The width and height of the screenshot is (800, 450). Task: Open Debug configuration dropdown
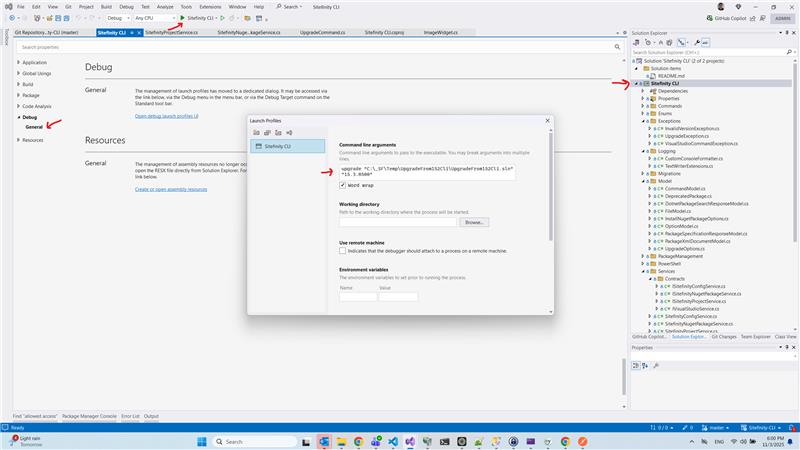[x=118, y=18]
